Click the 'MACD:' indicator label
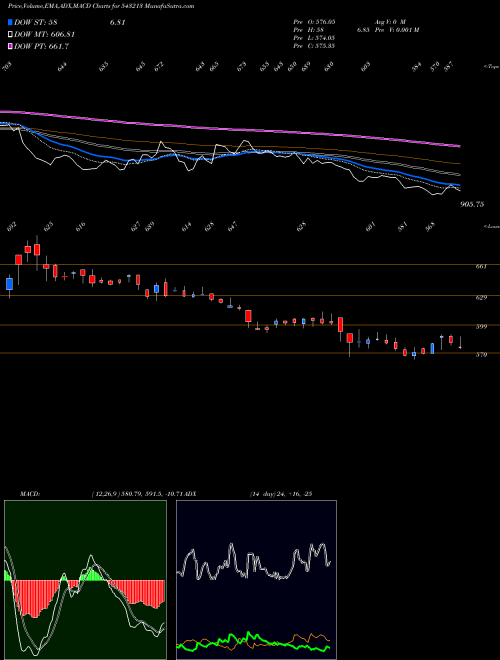 [x=30, y=494]
